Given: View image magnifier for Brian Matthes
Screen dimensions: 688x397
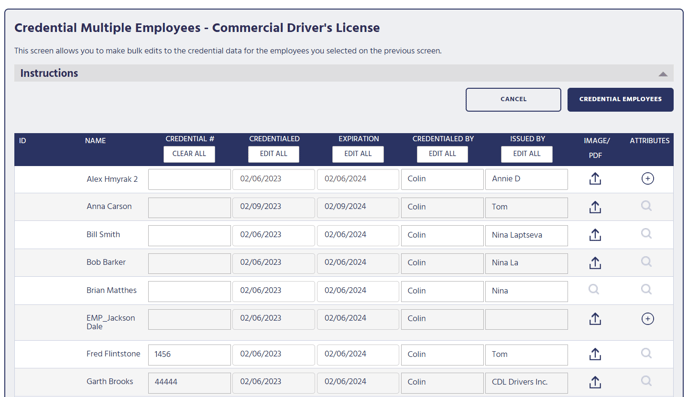Looking at the screenshot, I should [x=594, y=290].
